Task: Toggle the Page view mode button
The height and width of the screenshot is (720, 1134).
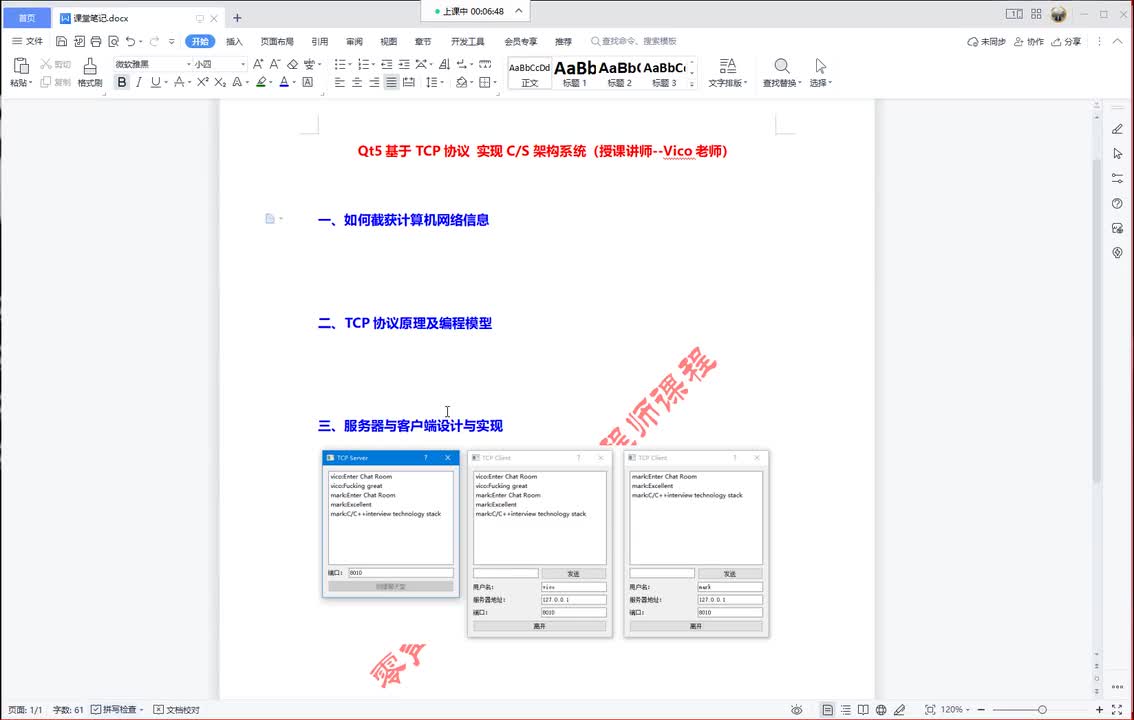Action: (x=827, y=710)
